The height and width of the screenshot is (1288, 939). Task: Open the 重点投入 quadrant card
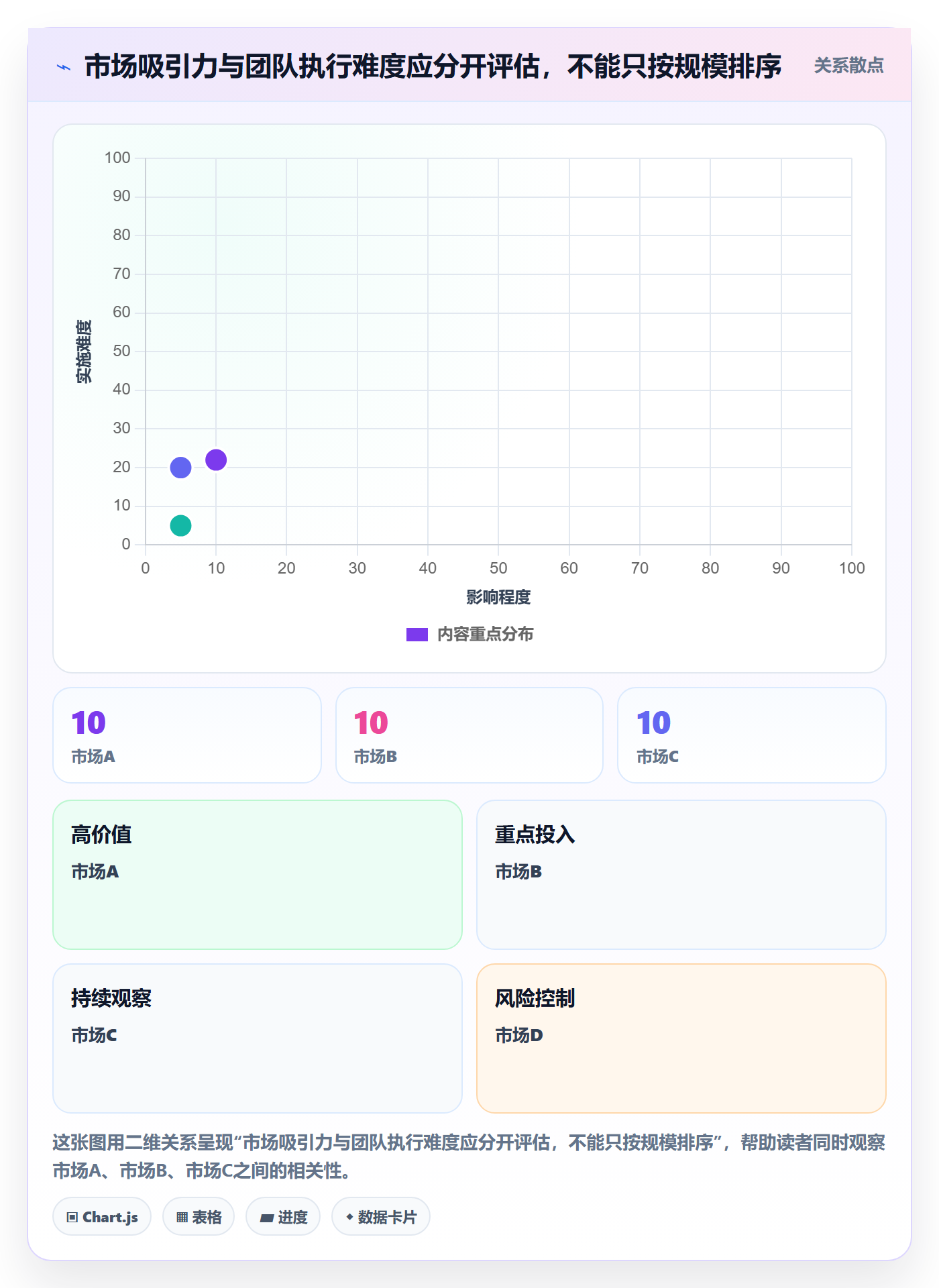point(681,875)
